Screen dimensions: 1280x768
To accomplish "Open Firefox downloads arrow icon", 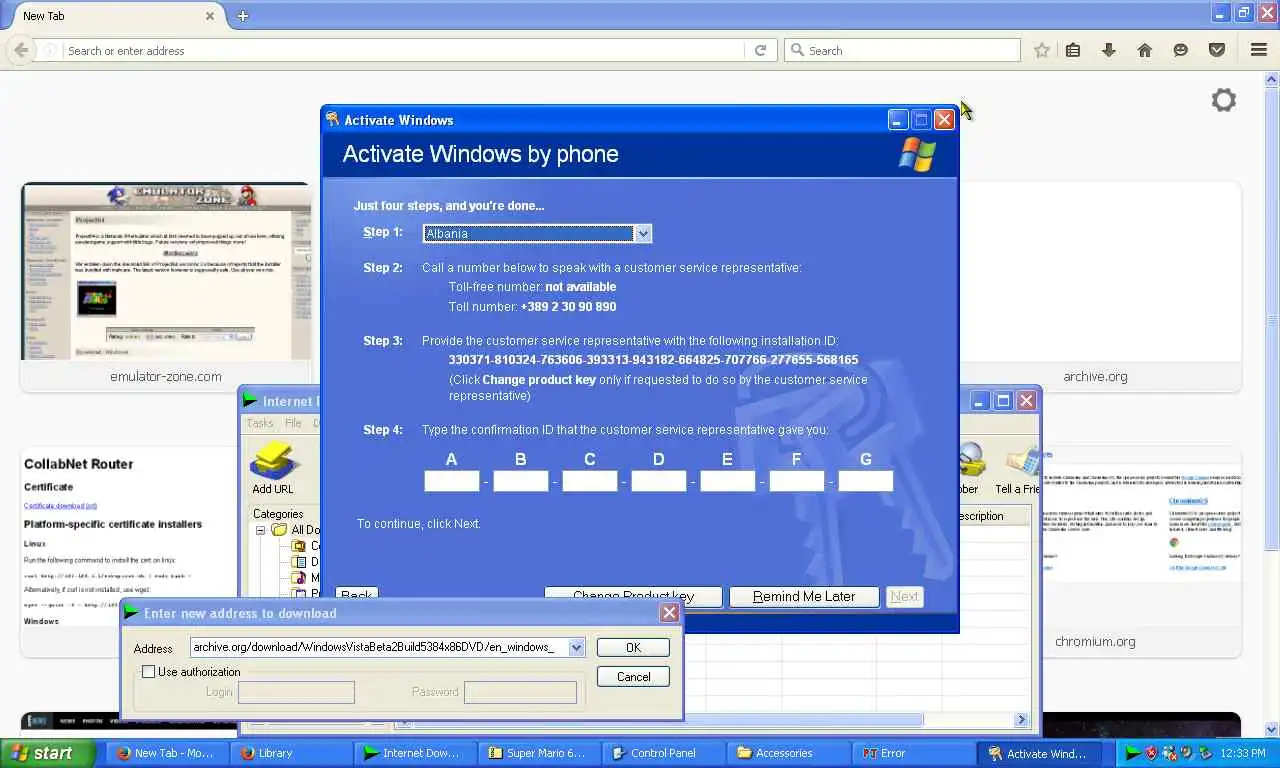I will pos(1109,50).
